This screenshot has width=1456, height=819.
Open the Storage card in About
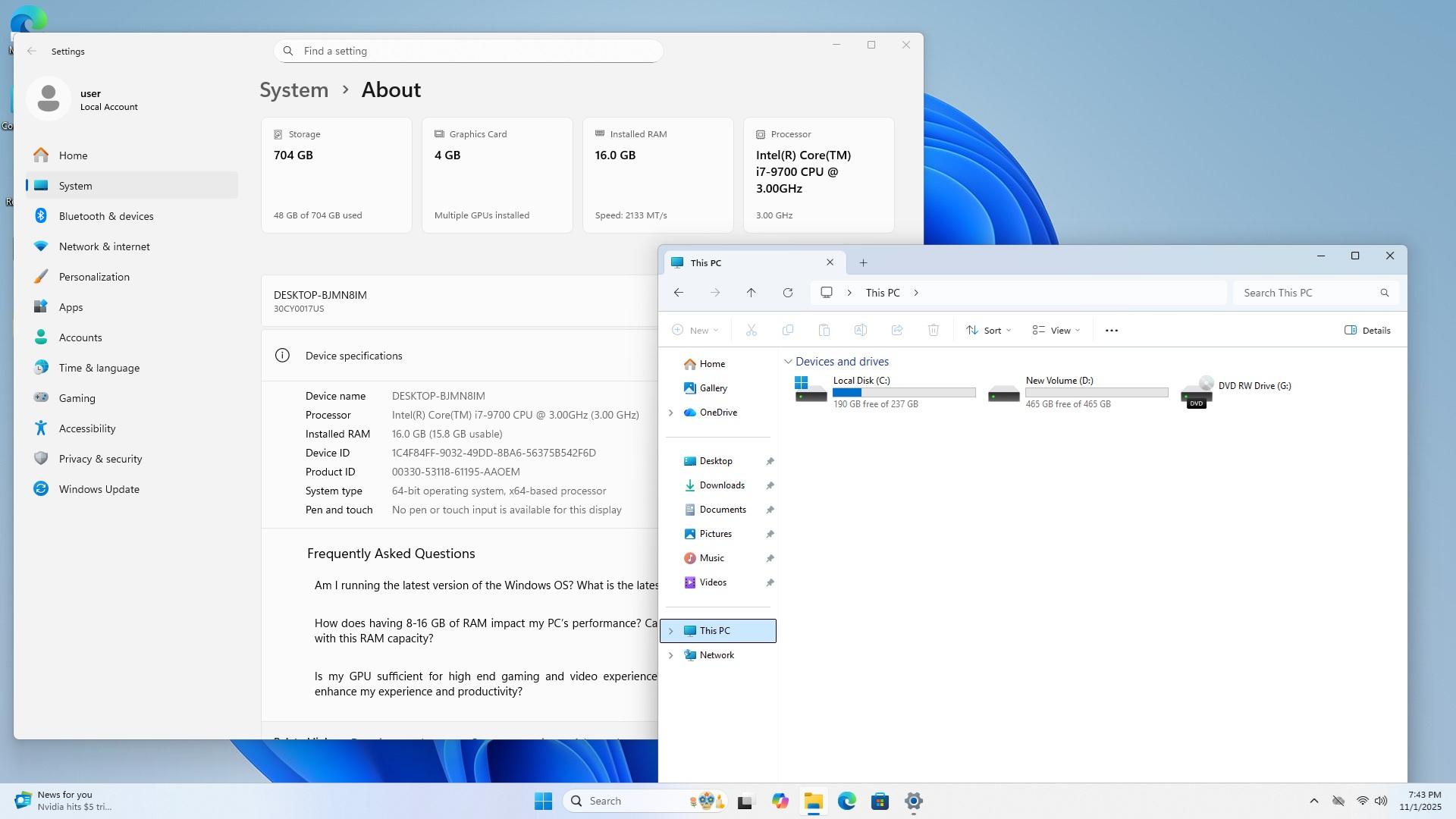(337, 175)
